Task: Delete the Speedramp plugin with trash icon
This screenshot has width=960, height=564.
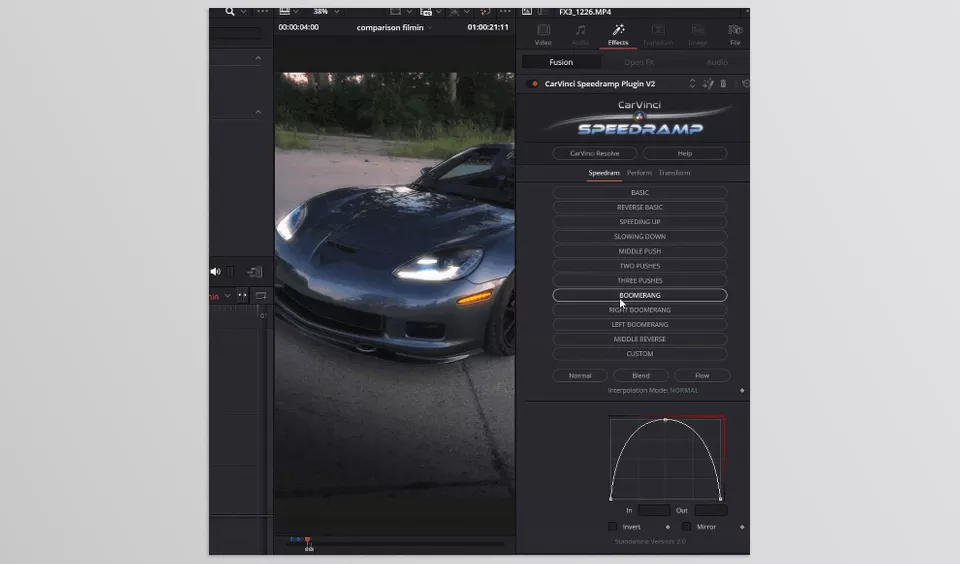Action: tap(723, 83)
